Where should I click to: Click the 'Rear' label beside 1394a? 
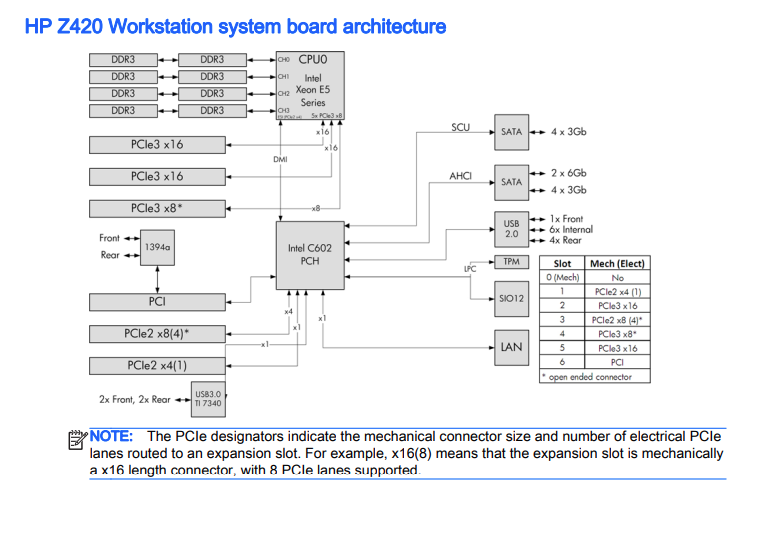(110, 255)
